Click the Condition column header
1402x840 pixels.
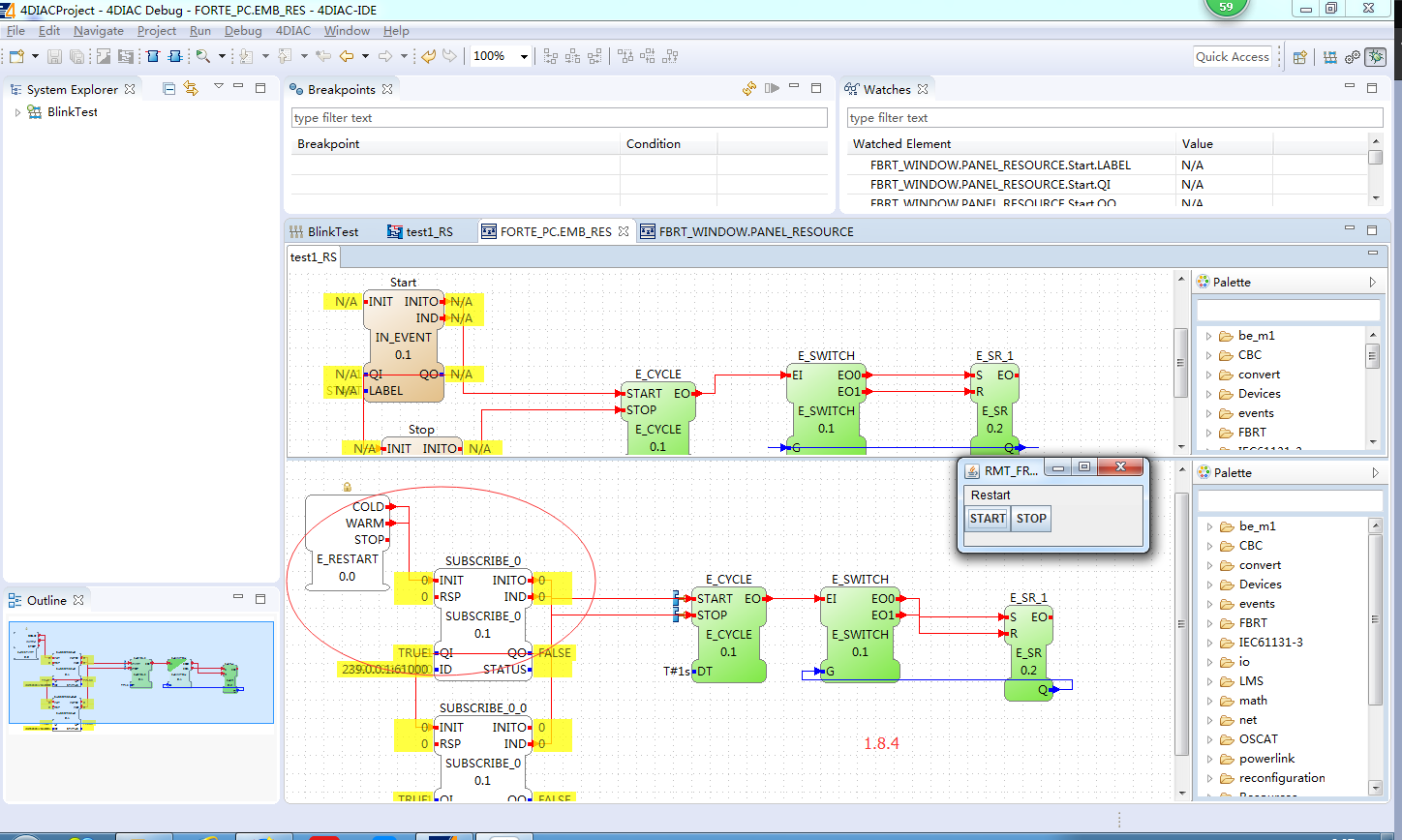668,144
